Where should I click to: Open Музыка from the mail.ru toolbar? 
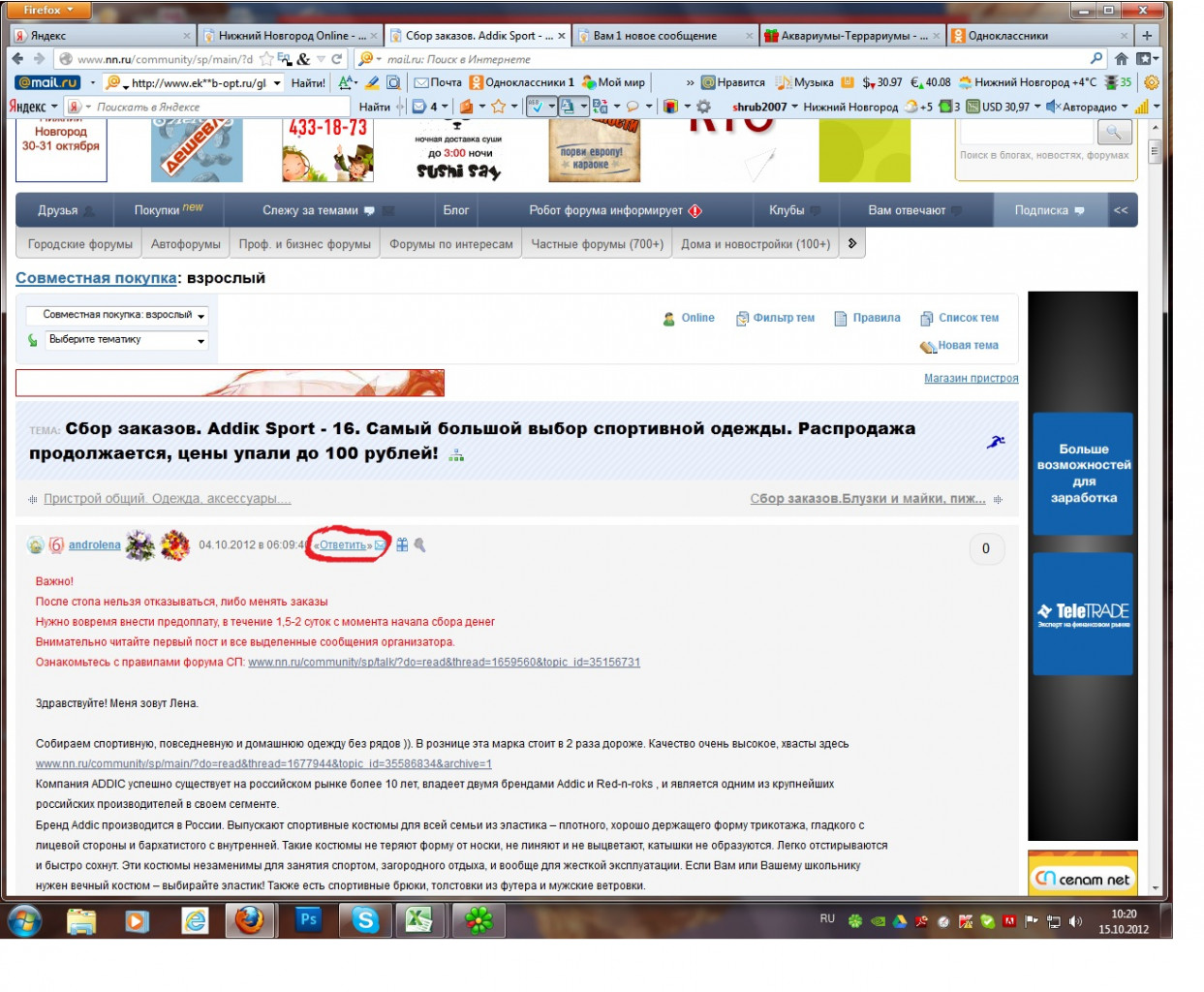(x=805, y=82)
